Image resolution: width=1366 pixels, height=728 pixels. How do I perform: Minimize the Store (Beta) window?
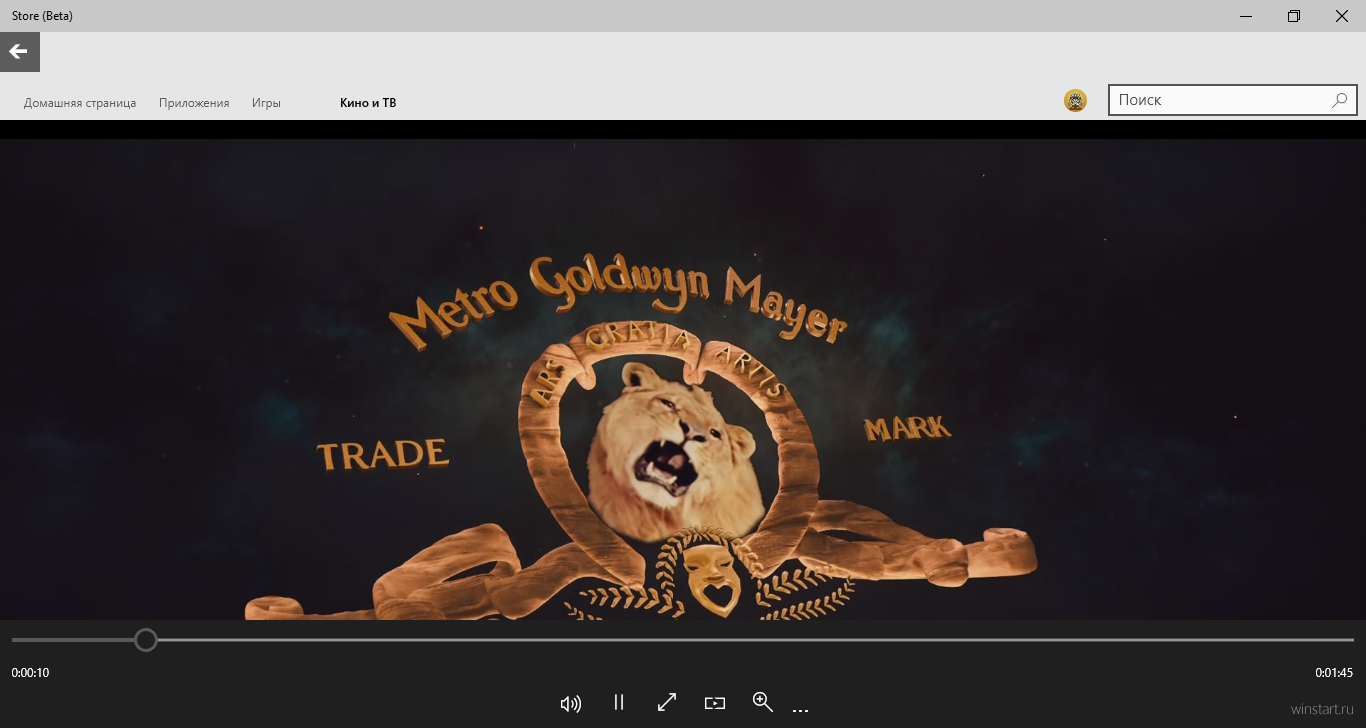pyautogui.click(x=1246, y=16)
